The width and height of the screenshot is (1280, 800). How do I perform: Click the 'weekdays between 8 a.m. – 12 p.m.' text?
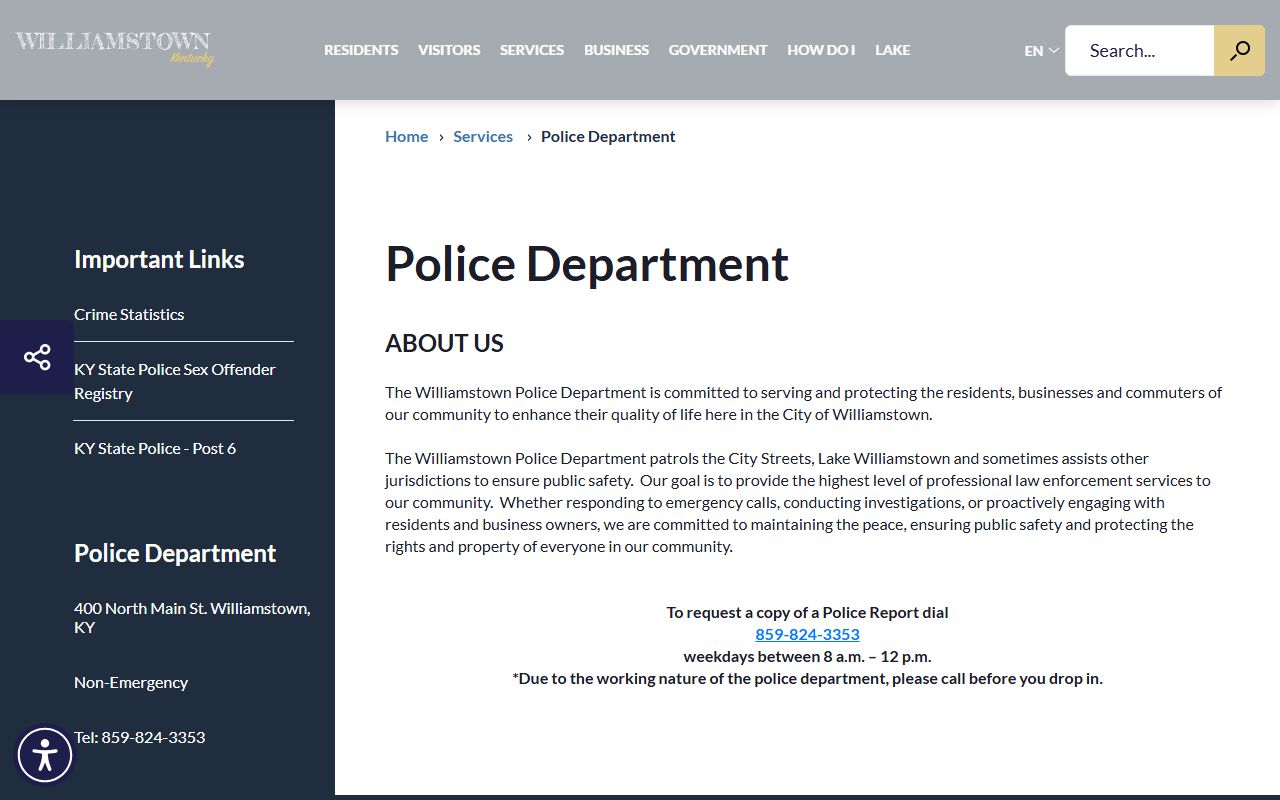coord(807,656)
